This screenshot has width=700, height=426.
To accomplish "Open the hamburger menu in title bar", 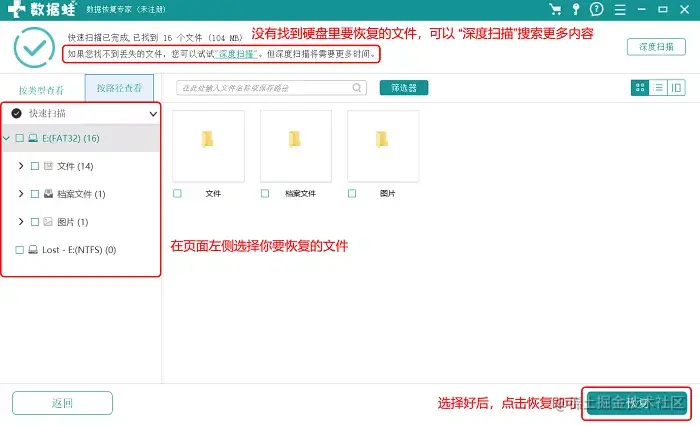I will tap(620, 9).
